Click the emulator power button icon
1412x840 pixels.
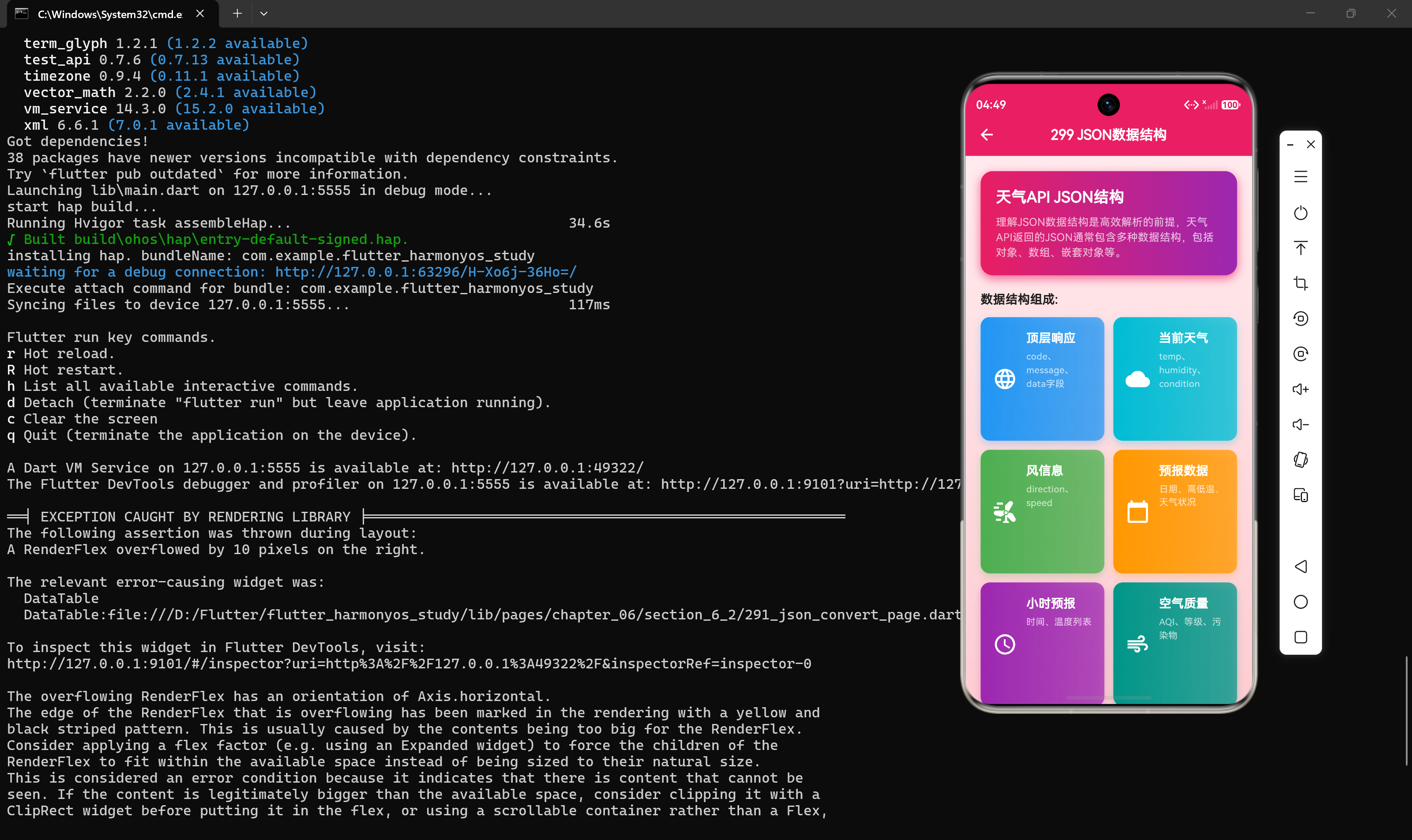(1300, 213)
